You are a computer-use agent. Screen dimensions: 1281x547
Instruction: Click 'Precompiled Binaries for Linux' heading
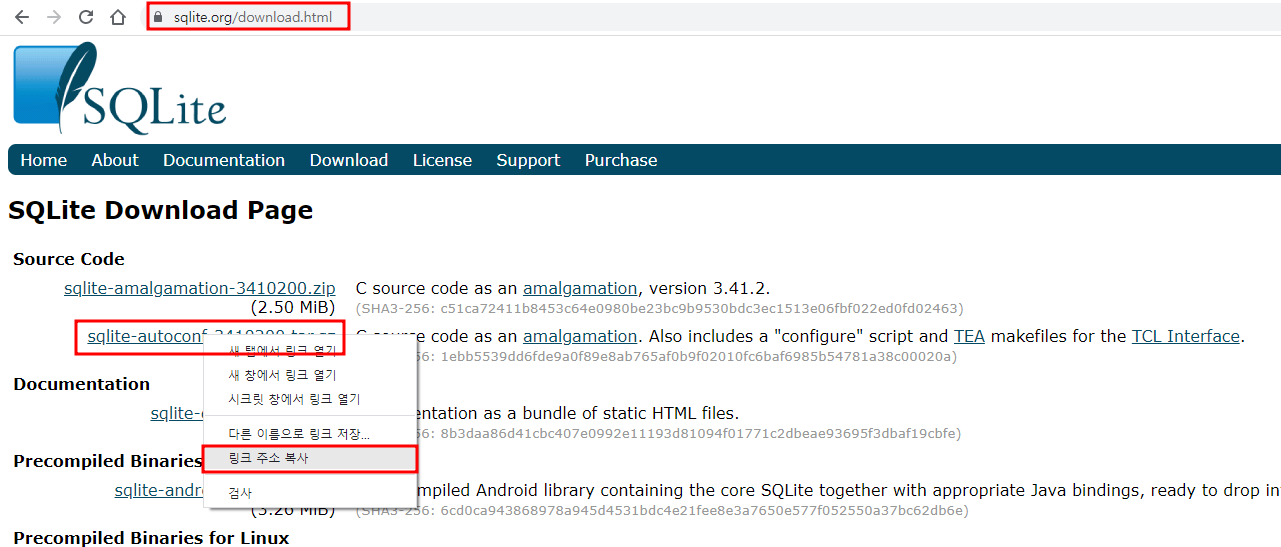[x=151, y=538]
